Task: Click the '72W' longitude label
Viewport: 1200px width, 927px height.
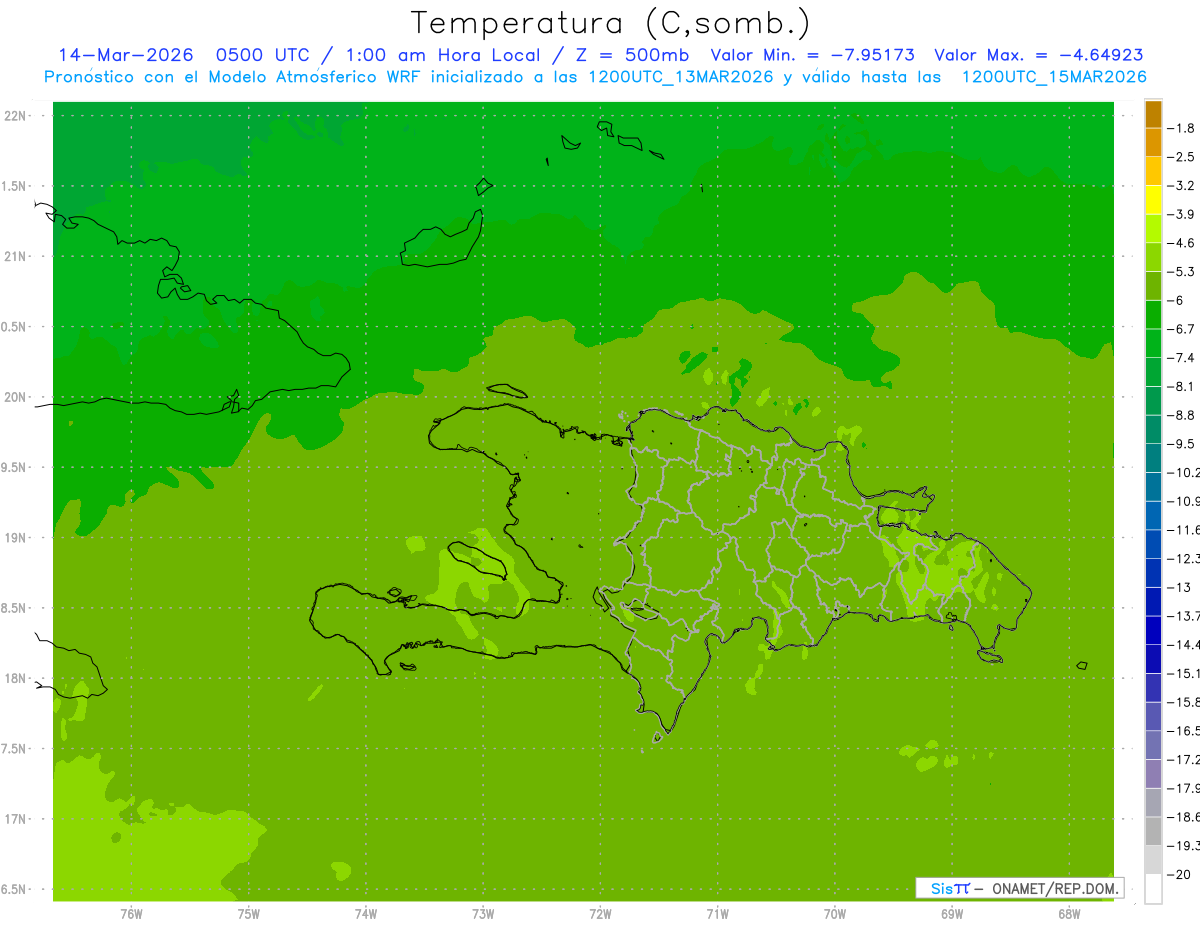Action: [x=600, y=914]
